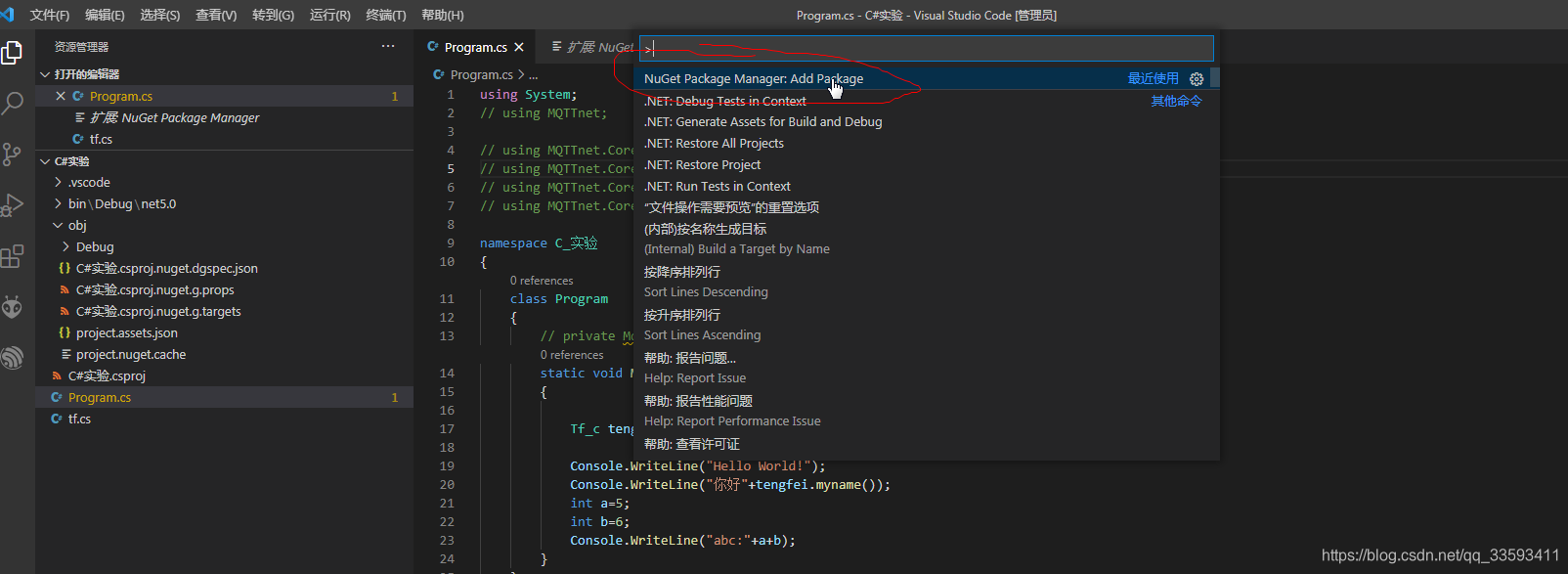Configure keybinding gear for NuGet command
This screenshot has width=1568, height=574.
(1197, 79)
